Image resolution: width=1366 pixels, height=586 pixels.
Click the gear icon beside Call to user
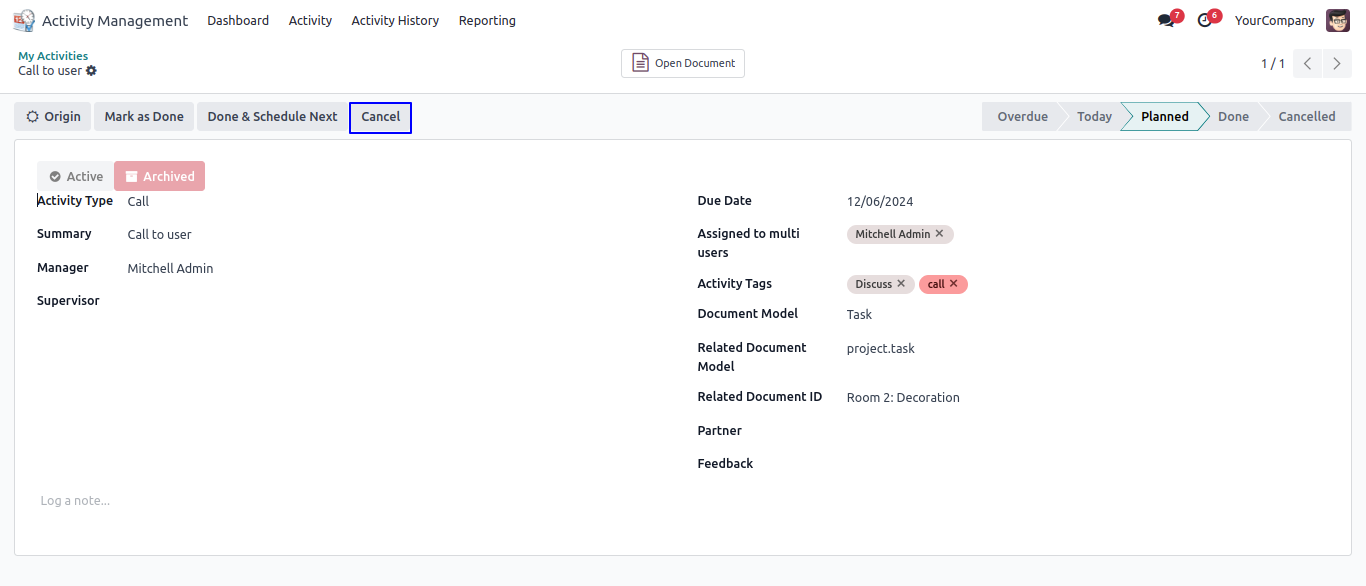(92, 71)
